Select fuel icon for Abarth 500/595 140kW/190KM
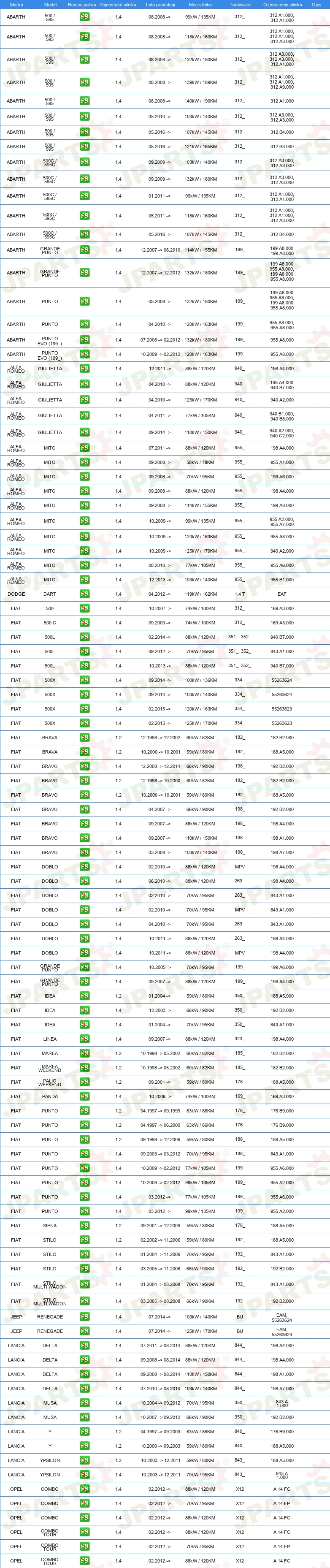This screenshot has width=330, height=1568. click(85, 101)
